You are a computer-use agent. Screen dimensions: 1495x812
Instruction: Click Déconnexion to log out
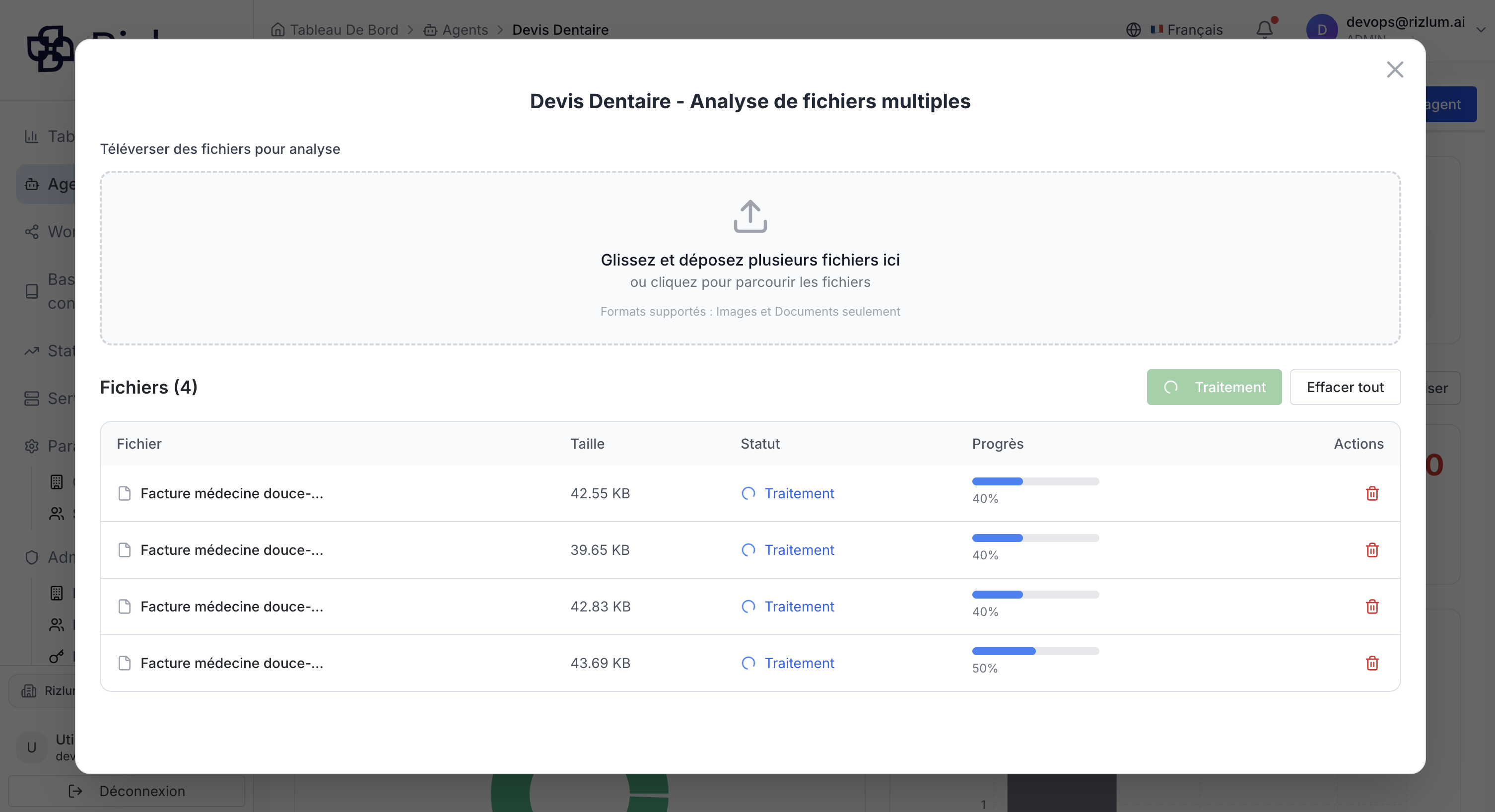(x=127, y=791)
